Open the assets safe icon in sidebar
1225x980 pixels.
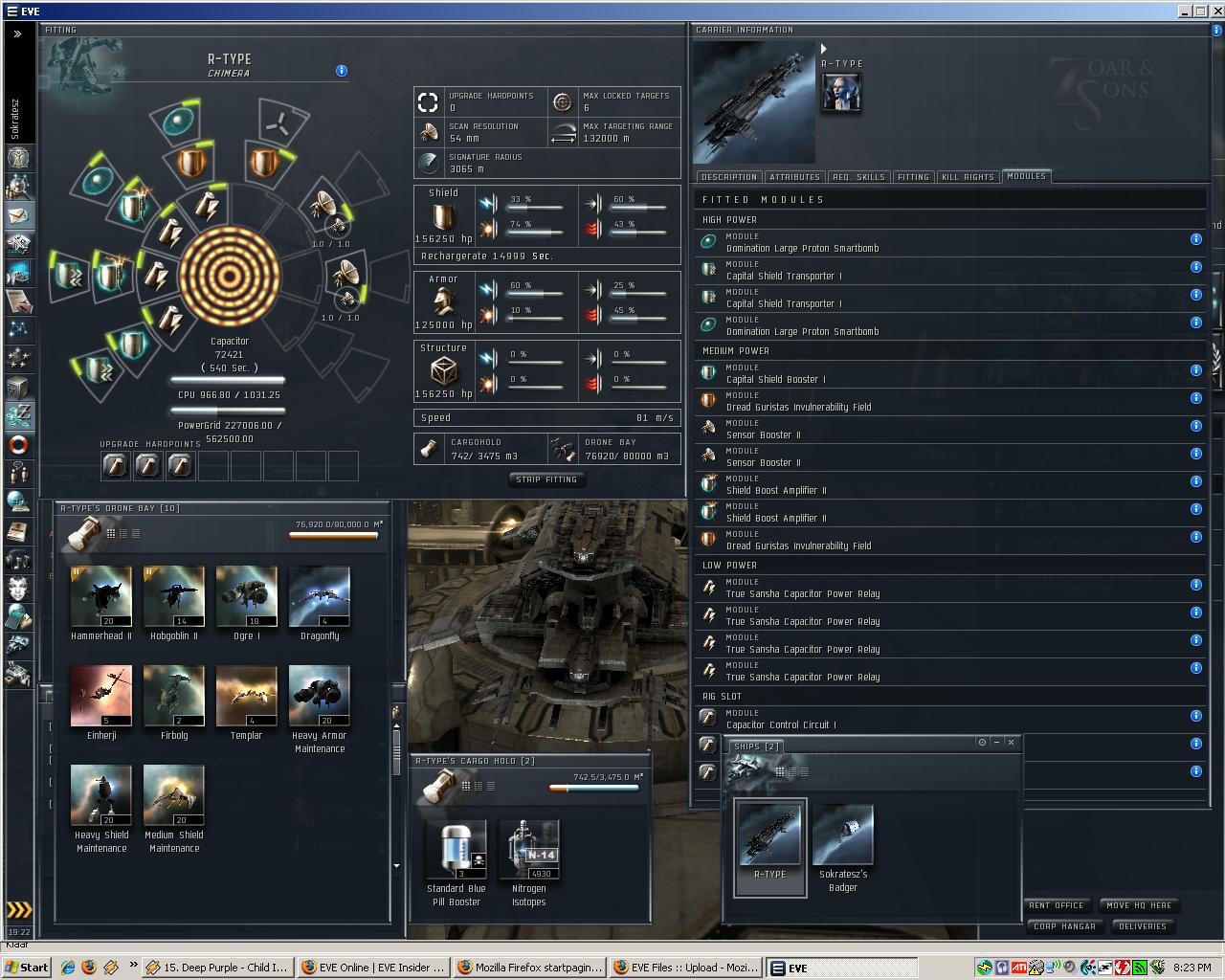(x=18, y=388)
